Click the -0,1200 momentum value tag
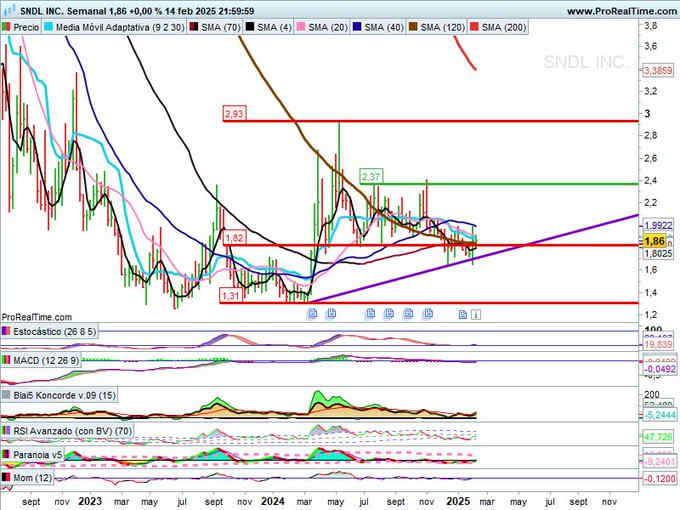This screenshot has width=680, height=510. click(660, 479)
